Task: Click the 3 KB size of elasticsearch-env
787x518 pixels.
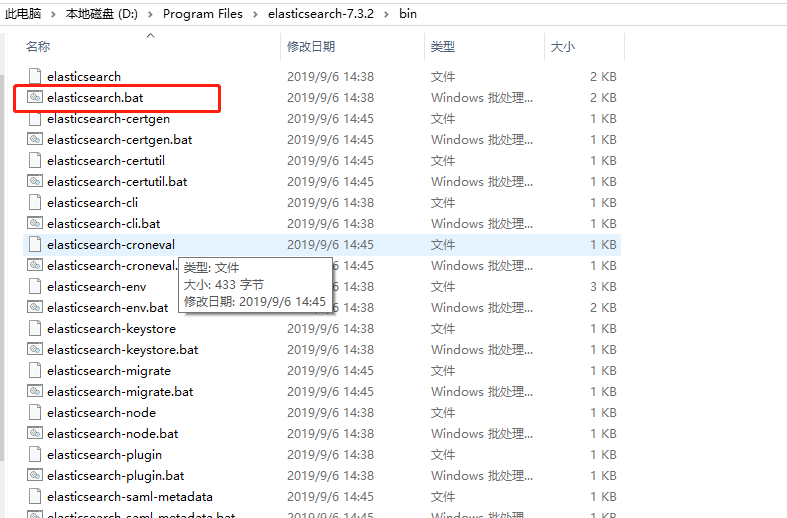Action: tap(603, 287)
